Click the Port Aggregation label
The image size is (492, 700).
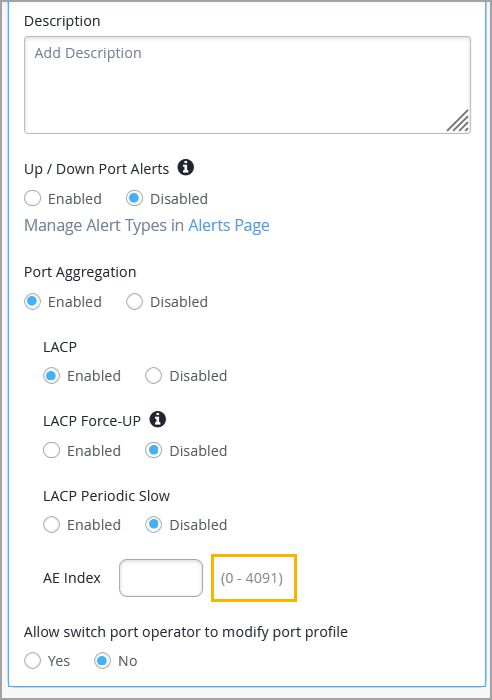point(80,272)
